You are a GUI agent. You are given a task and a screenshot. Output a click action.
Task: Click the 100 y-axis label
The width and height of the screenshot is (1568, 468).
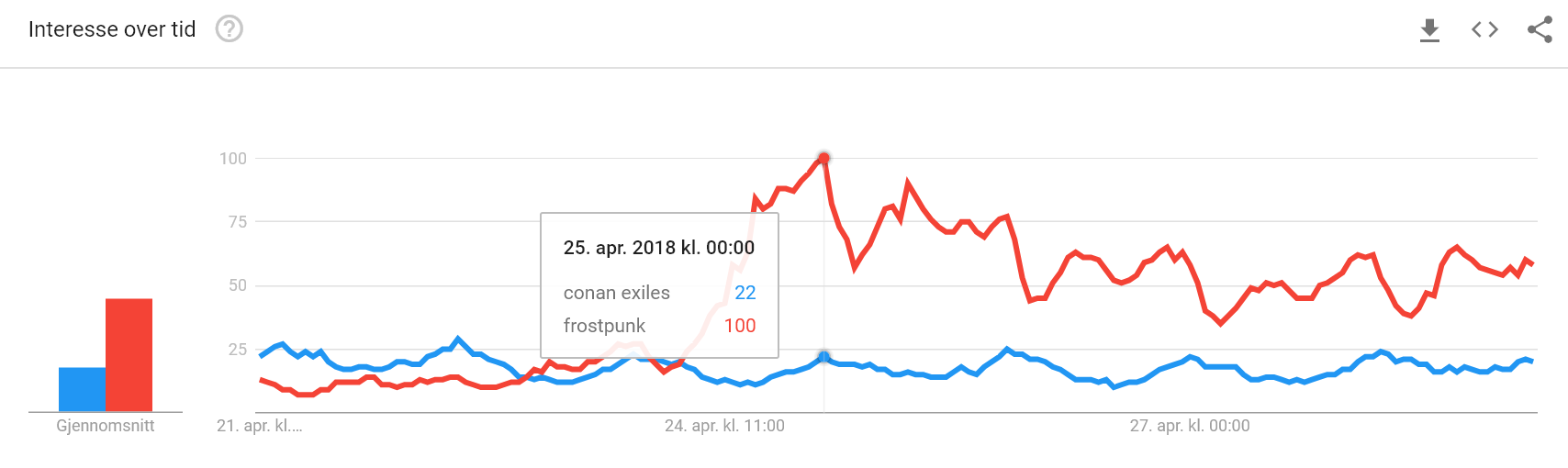click(233, 159)
